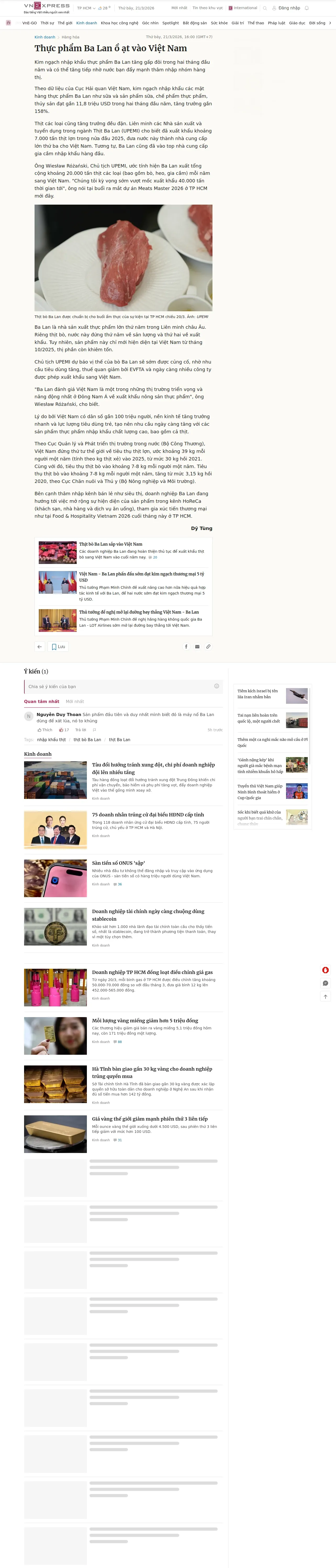Open 'Doanh nghiệp TP HCM đồng loạt điều chỉnh giá gas'
The width and height of the screenshot is (336, 1568).
point(153,972)
